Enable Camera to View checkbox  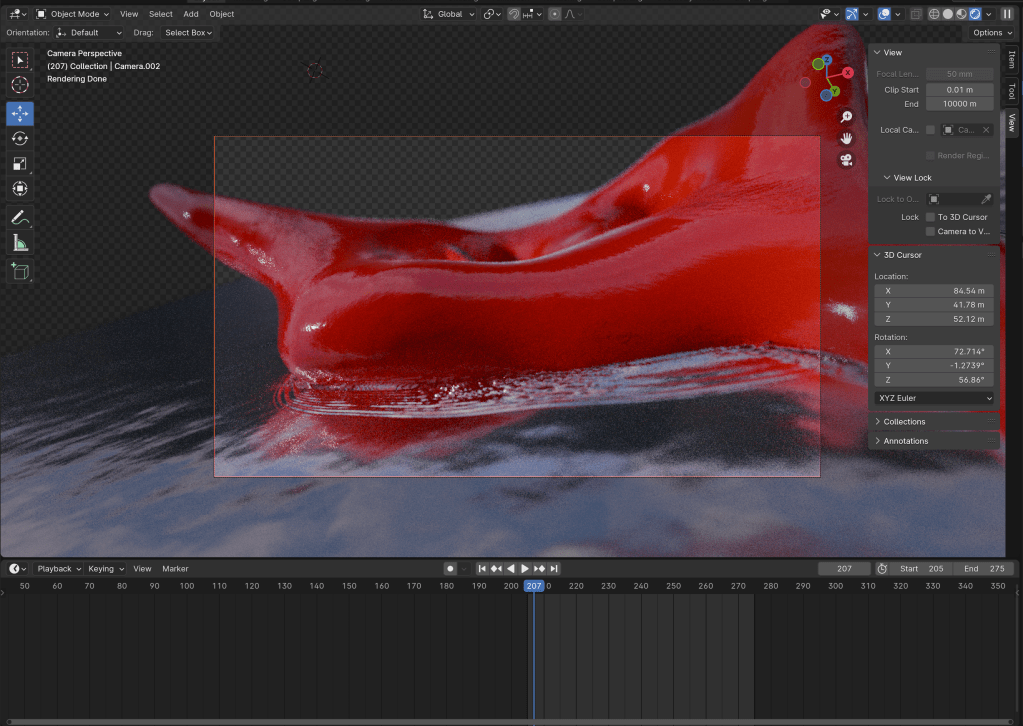[x=930, y=231]
